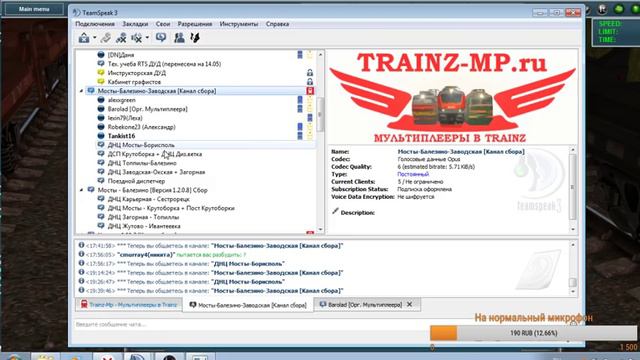Collapse the Мосты-Балезино-Заводская [Канал сбора] channel

click(x=81, y=91)
